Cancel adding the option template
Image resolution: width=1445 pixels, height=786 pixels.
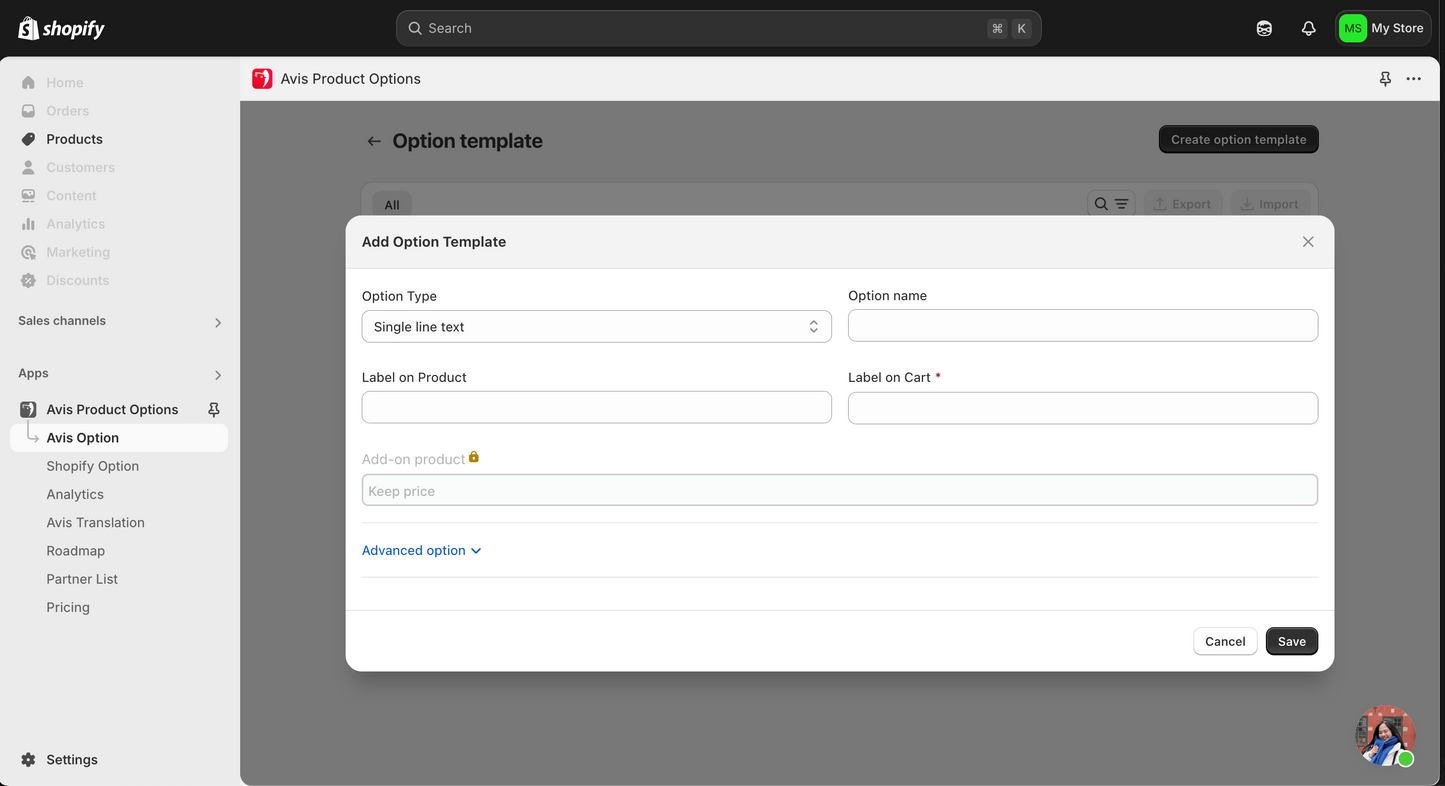[x=1225, y=642]
